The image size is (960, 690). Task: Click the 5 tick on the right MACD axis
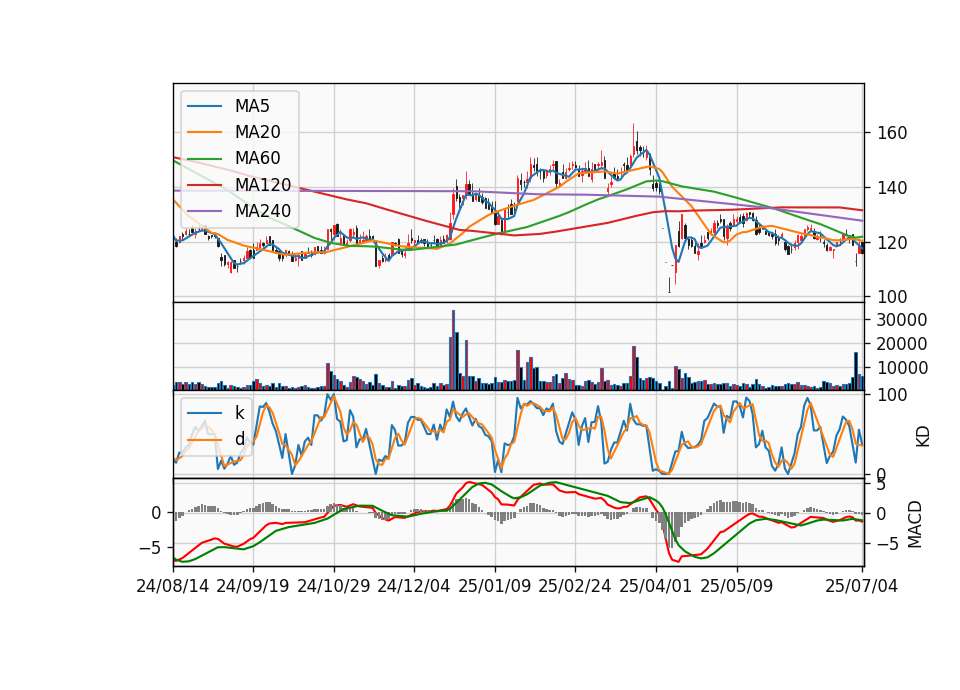[x=882, y=485]
